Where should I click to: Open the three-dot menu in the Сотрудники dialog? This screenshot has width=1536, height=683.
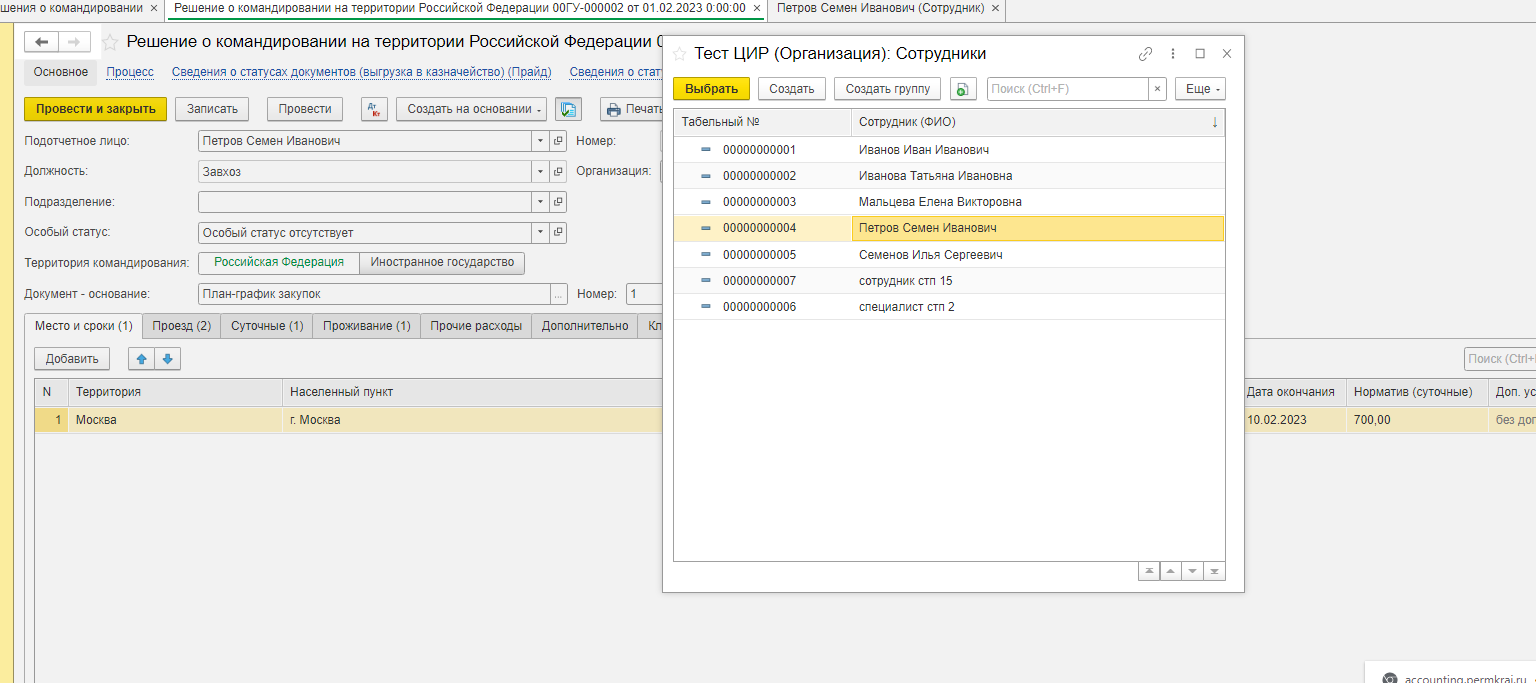[x=1173, y=54]
